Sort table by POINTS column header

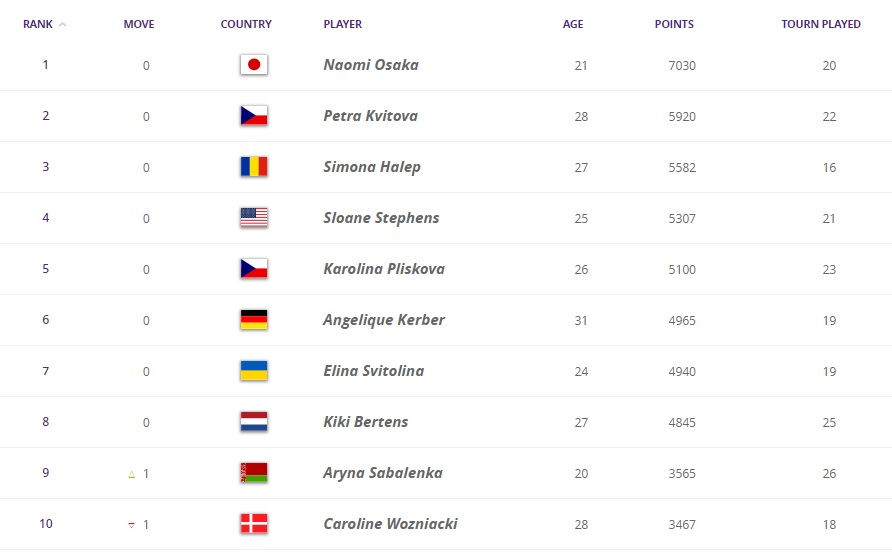pos(674,24)
